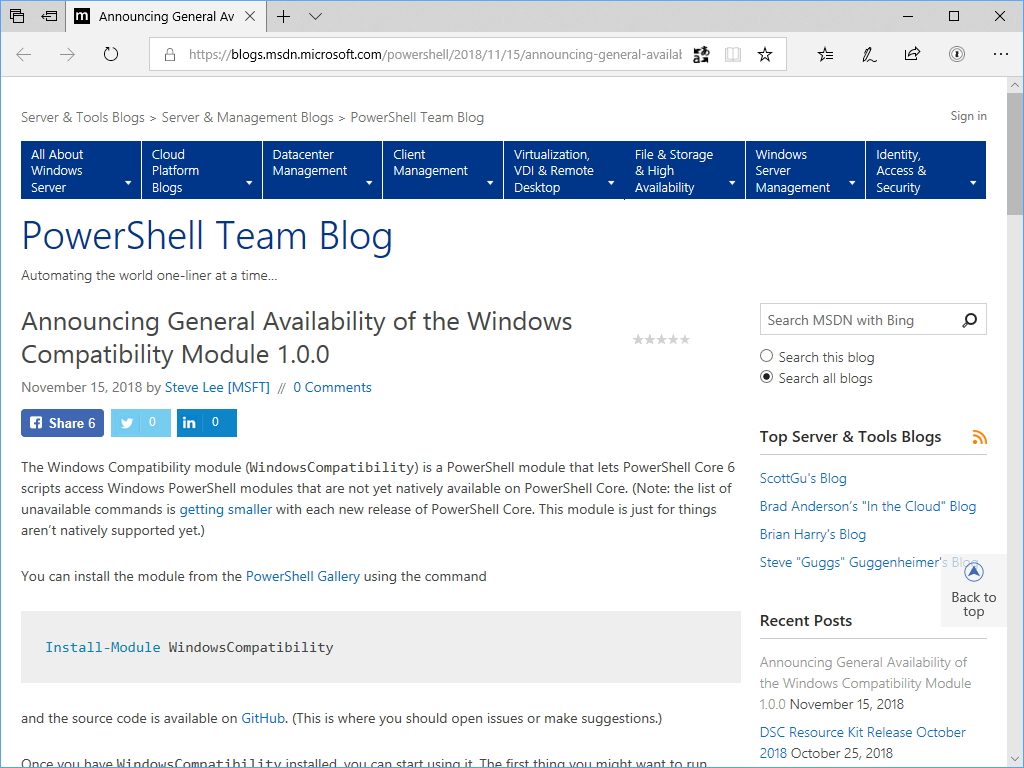Screen dimensions: 1024x768
Task: Click inside the browser address bar
Action: point(420,54)
